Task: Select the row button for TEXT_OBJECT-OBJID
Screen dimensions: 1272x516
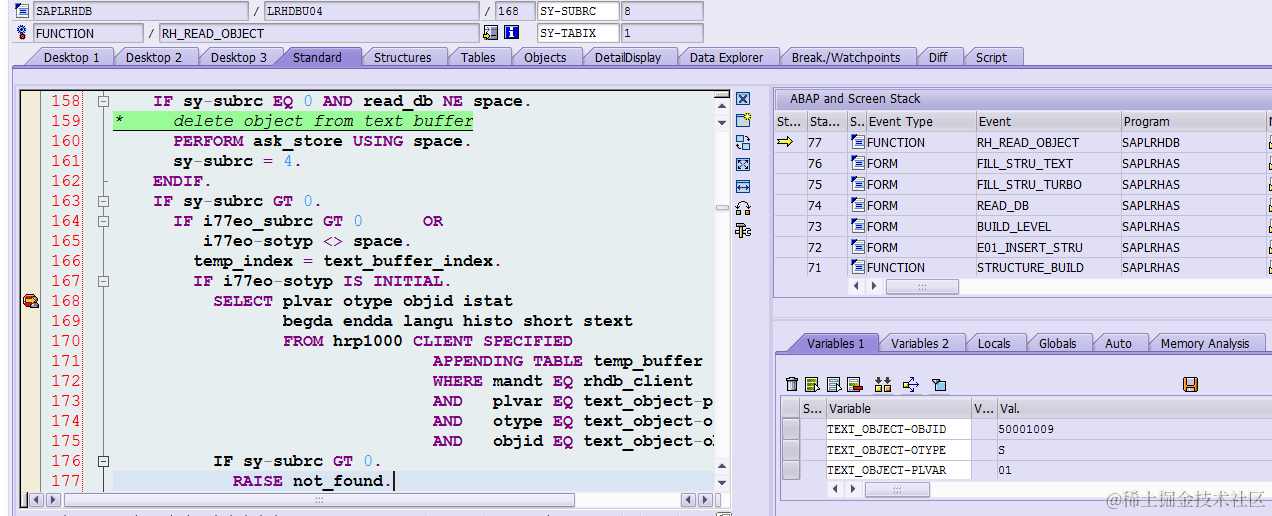Action: pos(790,429)
